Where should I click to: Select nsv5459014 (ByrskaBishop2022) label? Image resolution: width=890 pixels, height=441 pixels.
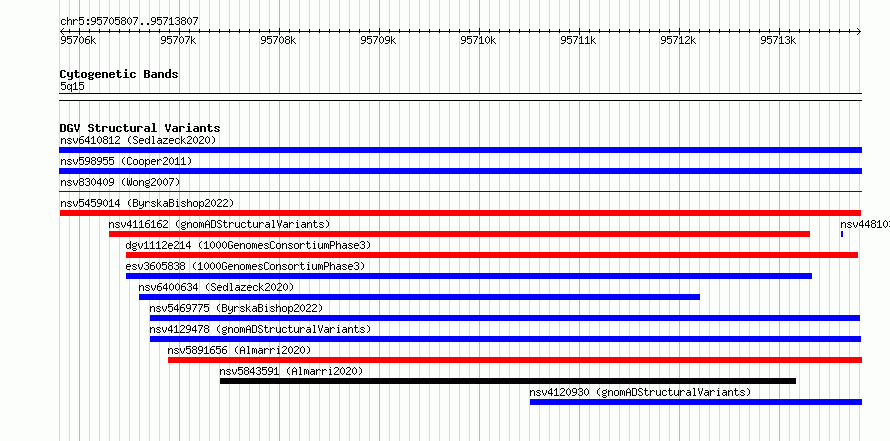pos(147,203)
